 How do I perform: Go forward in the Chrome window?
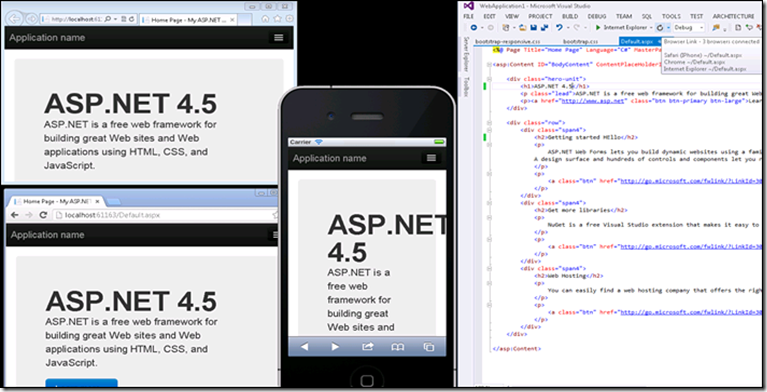tap(29, 215)
